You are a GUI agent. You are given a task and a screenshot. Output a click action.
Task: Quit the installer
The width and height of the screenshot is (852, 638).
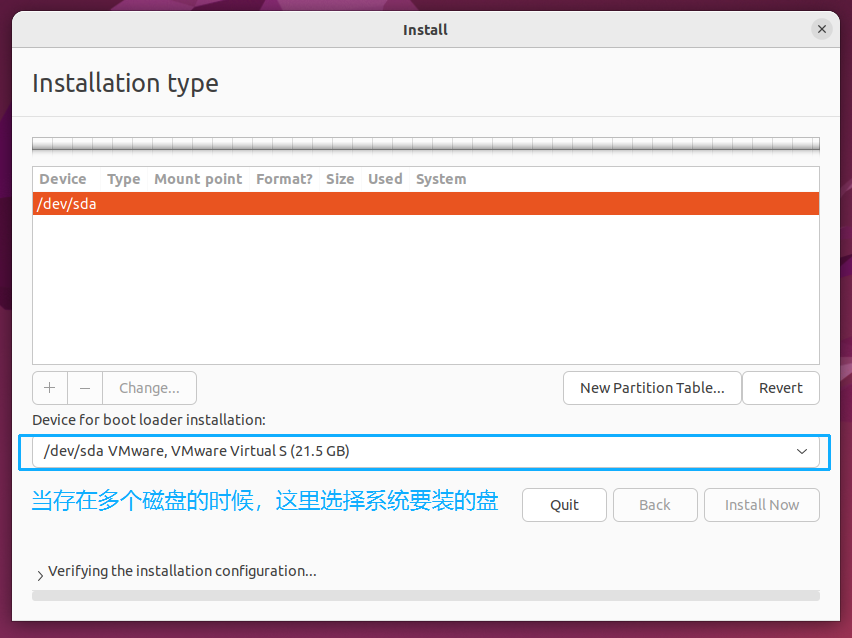(x=564, y=505)
